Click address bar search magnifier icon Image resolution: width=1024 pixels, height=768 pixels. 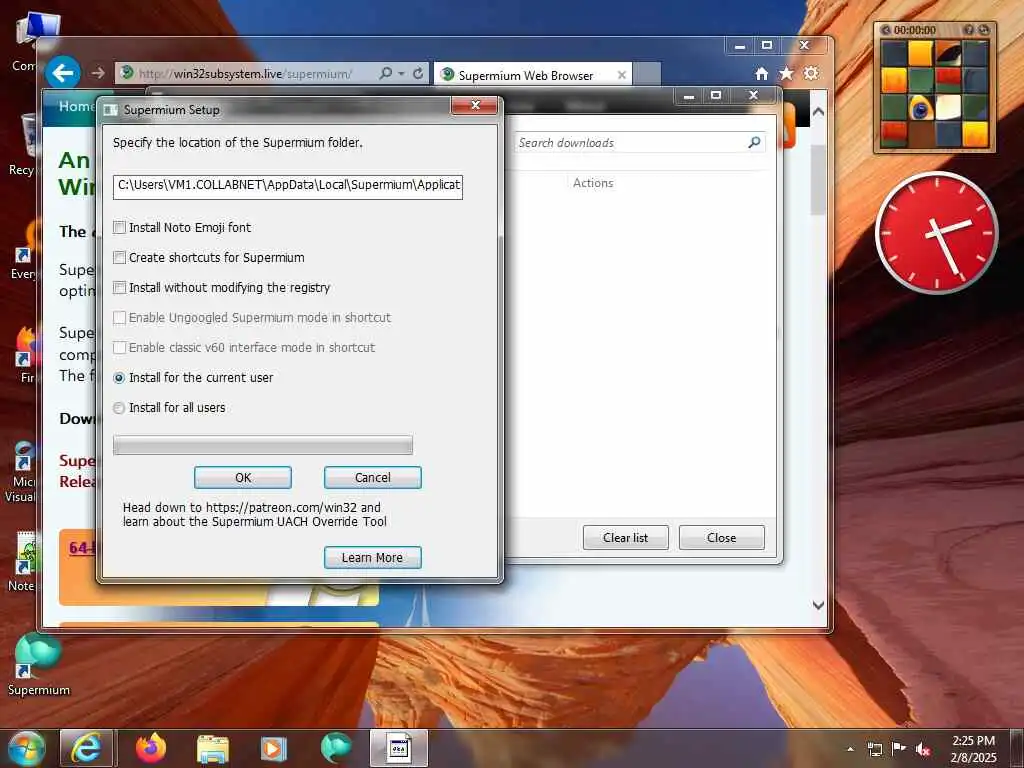[x=386, y=73]
